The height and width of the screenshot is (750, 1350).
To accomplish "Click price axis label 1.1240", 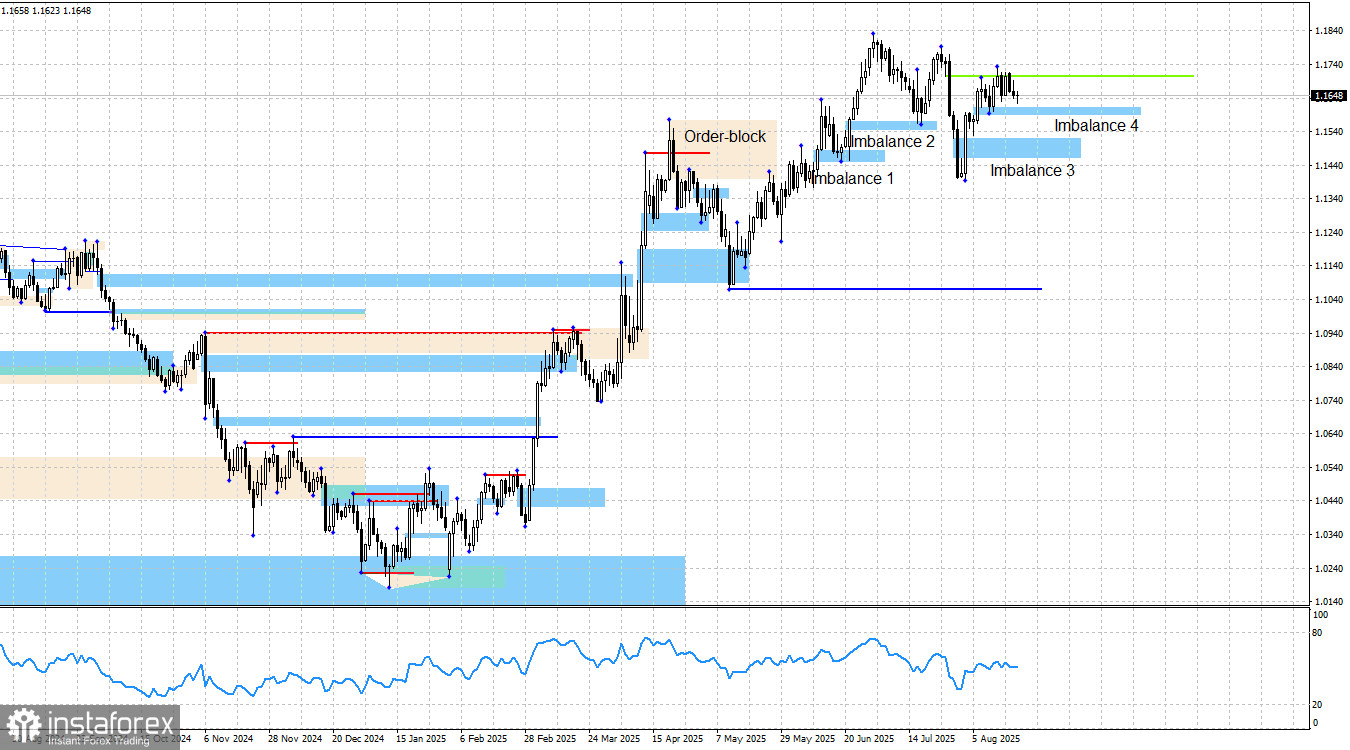I will (1328, 233).
